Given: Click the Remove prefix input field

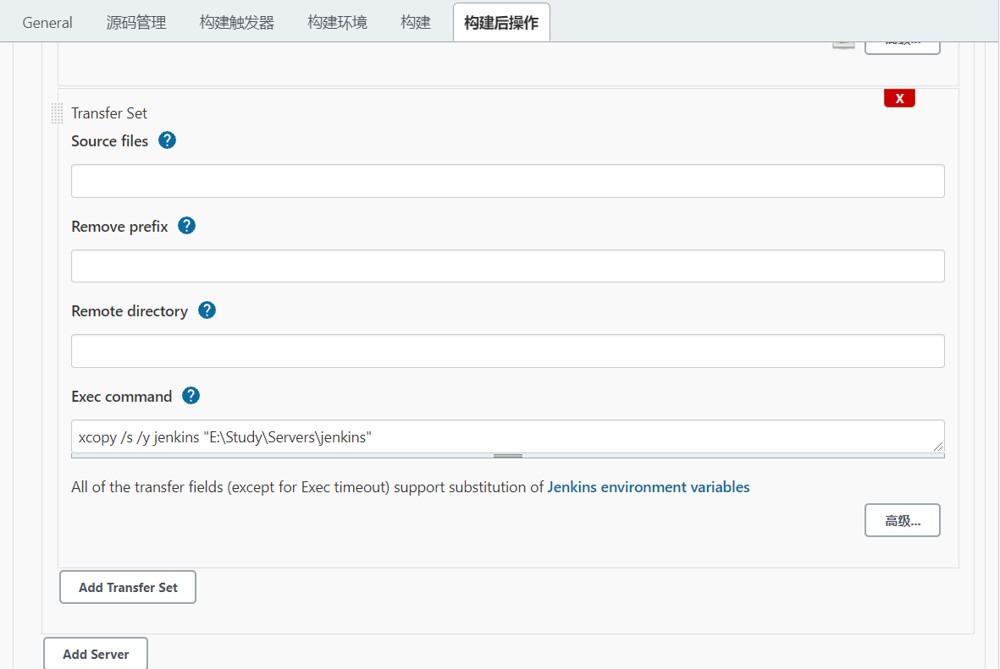Looking at the screenshot, I should [x=508, y=266].
